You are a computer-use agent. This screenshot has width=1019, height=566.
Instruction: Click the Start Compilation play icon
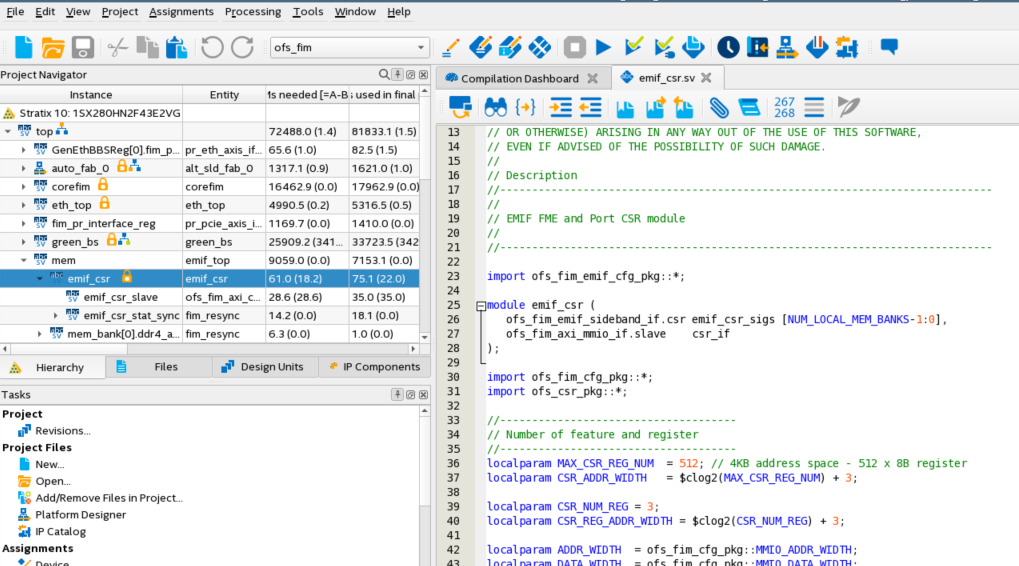(603, 47)
